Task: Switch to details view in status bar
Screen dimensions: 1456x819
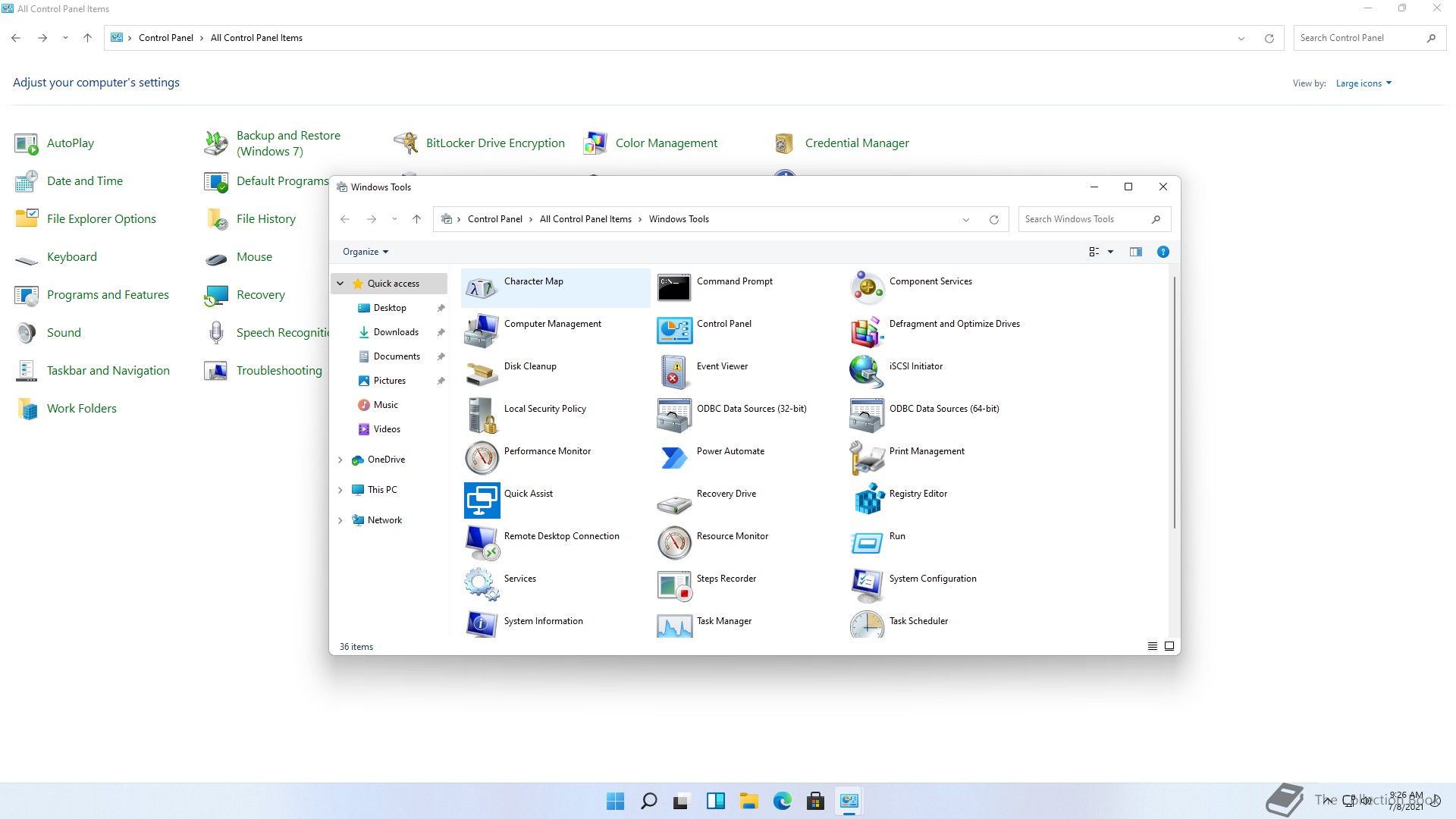Action: pyautogui.click(x=1152, y=646)
